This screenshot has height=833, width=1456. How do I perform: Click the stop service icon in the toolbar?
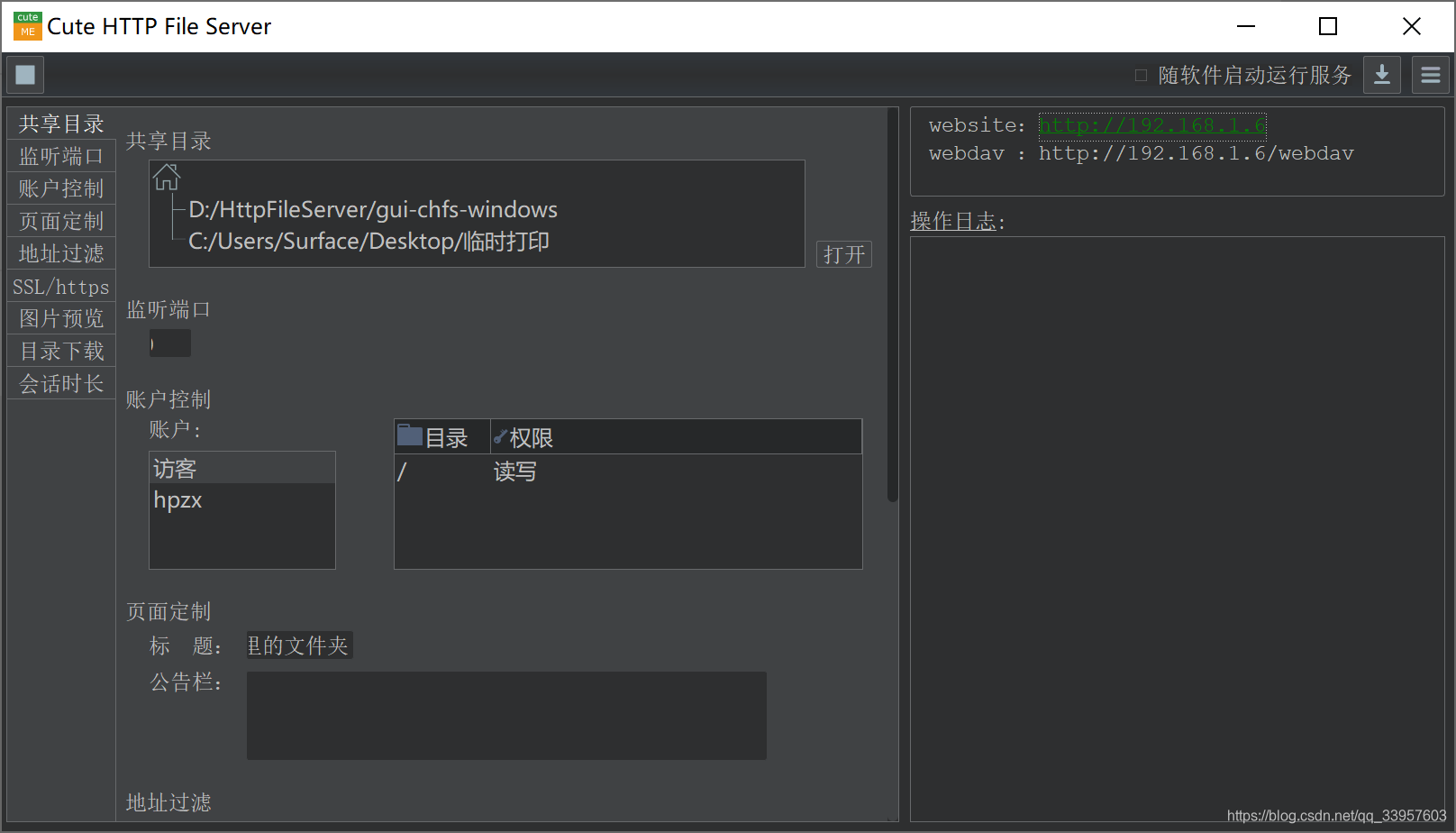[24, 74]
